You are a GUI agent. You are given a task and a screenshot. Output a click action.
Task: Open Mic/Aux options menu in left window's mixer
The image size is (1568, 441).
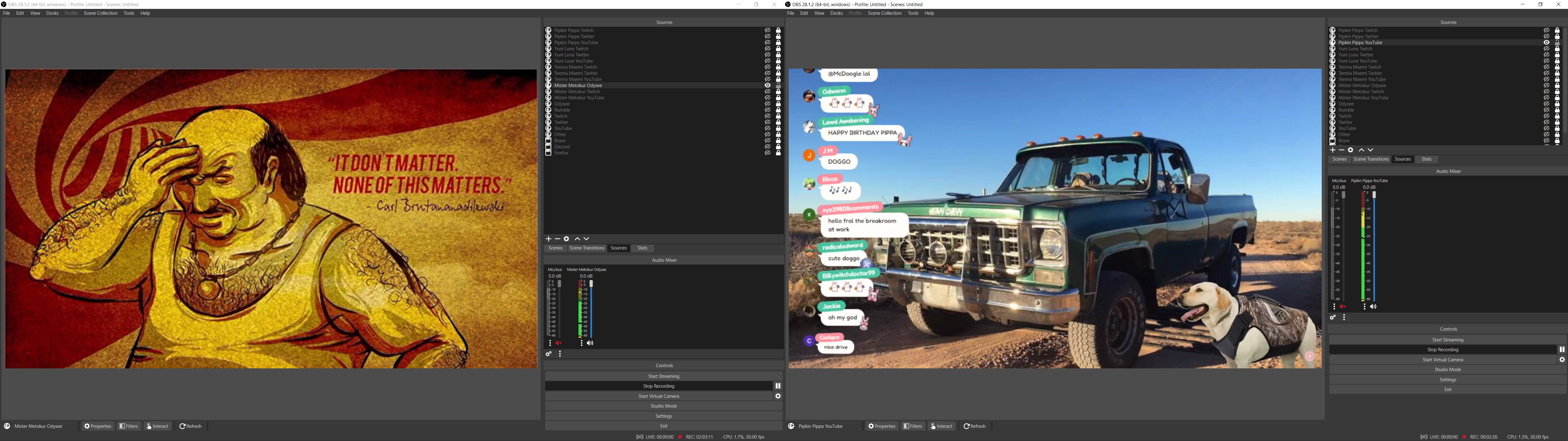[x=550, y=343]
